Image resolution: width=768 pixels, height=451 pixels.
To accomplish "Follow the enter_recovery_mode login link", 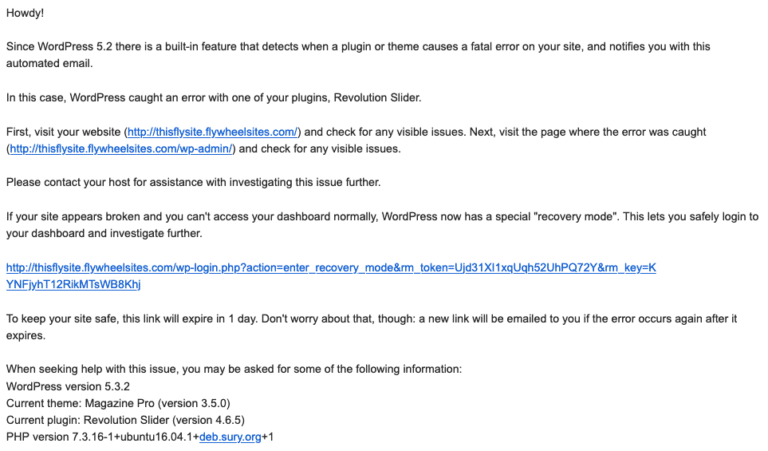I will pos(330,268).
